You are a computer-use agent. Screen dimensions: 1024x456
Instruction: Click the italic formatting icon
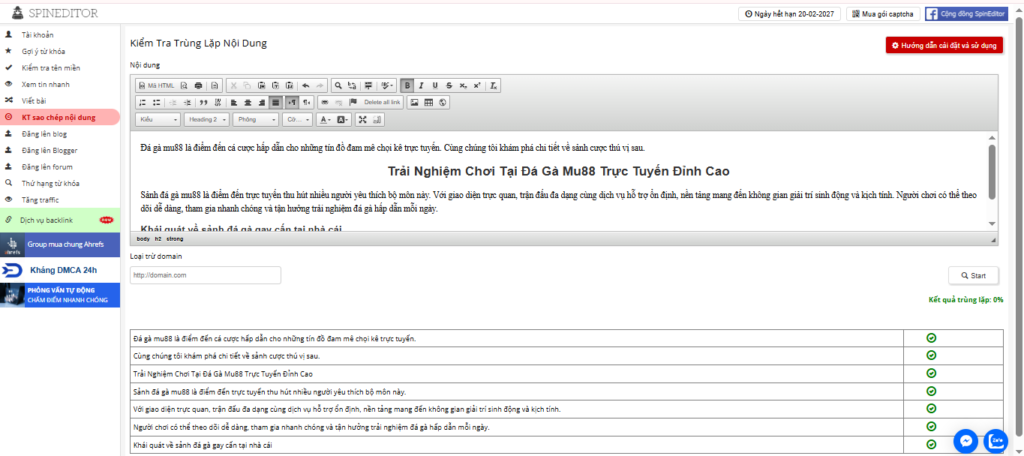coord(421,85)
